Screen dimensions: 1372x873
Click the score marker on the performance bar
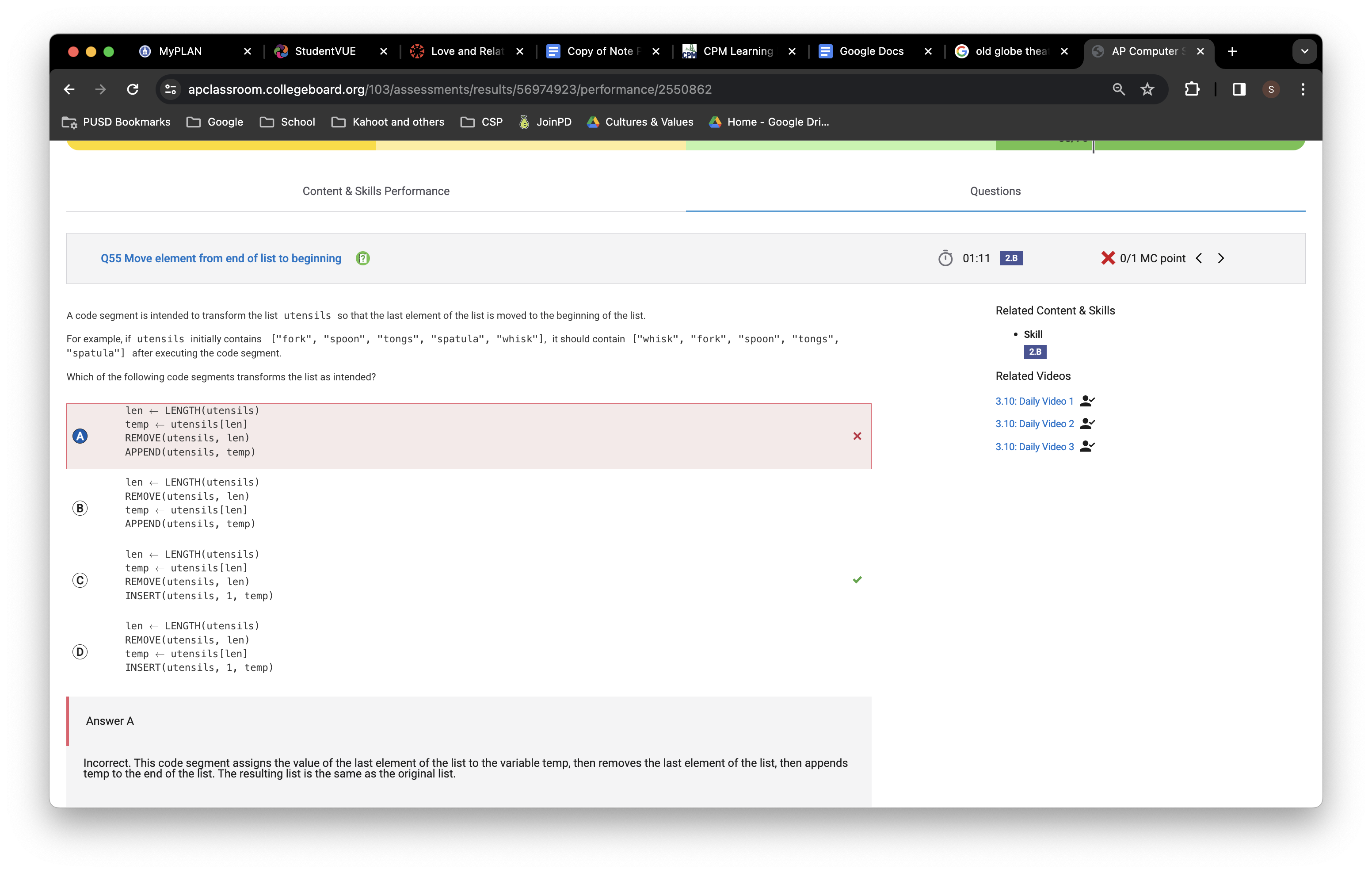[1094, 146]
